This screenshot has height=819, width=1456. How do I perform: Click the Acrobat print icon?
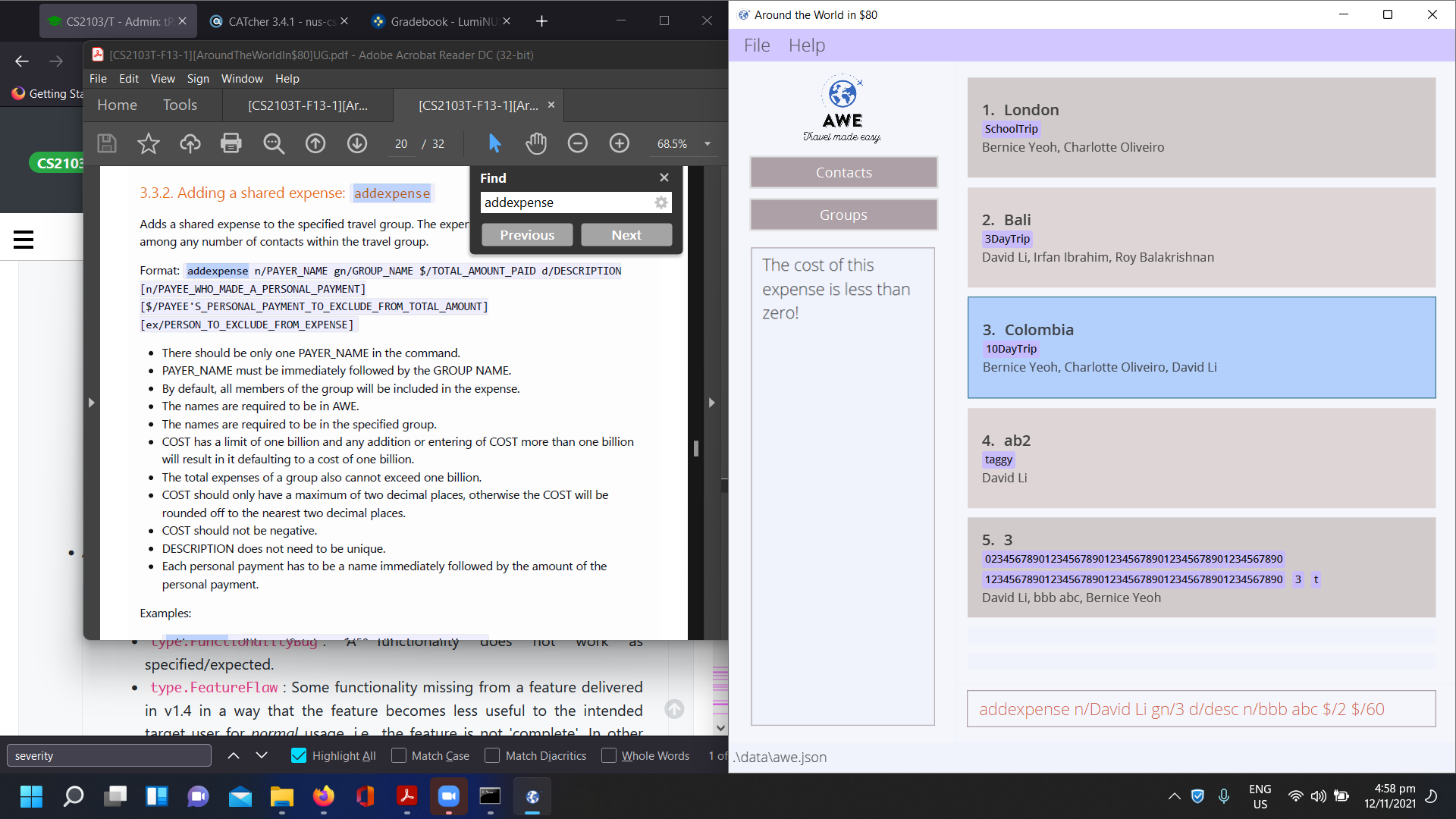tap(231, 143)
